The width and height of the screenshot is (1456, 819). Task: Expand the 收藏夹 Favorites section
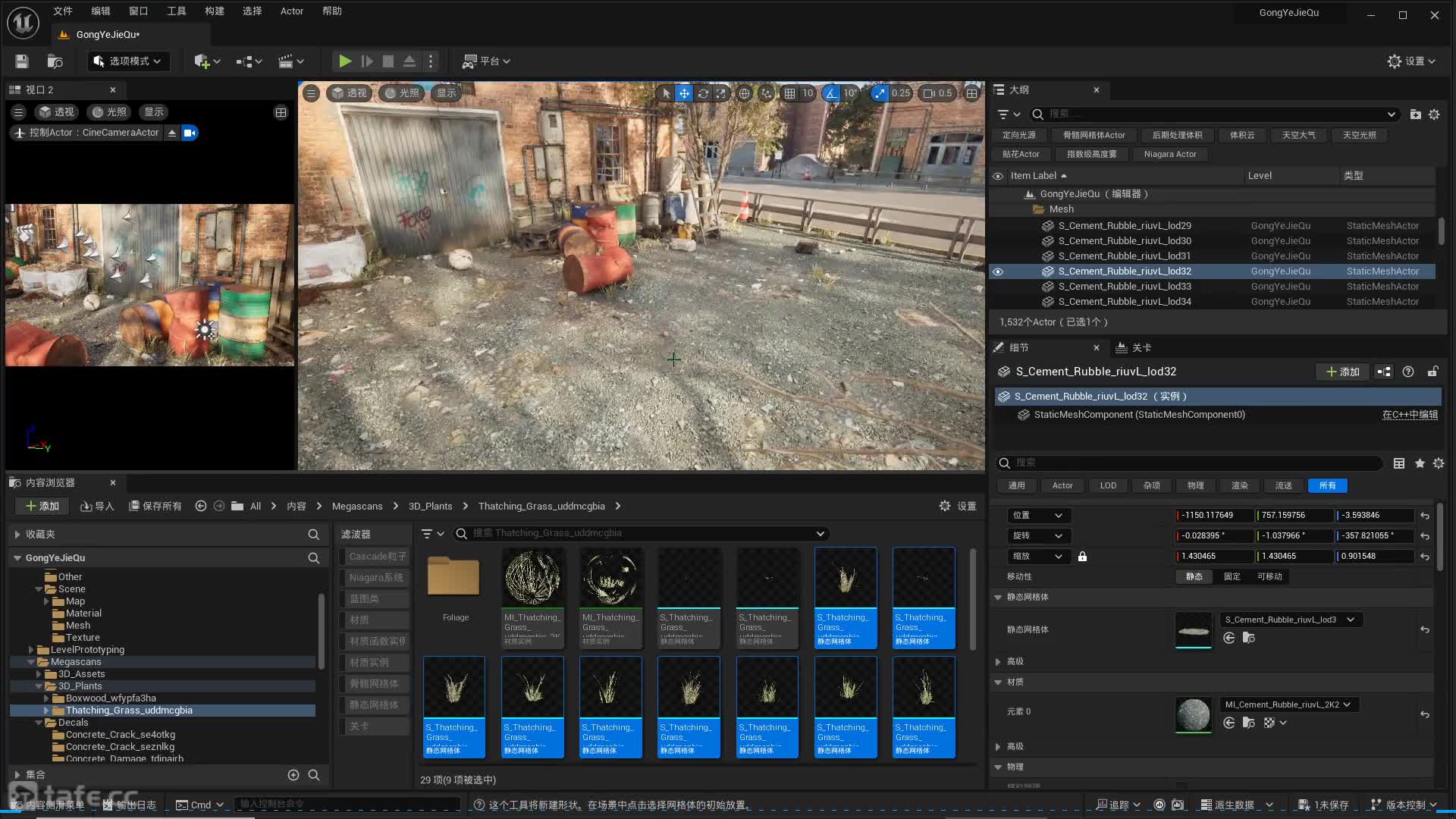click(x=17, y=535)
